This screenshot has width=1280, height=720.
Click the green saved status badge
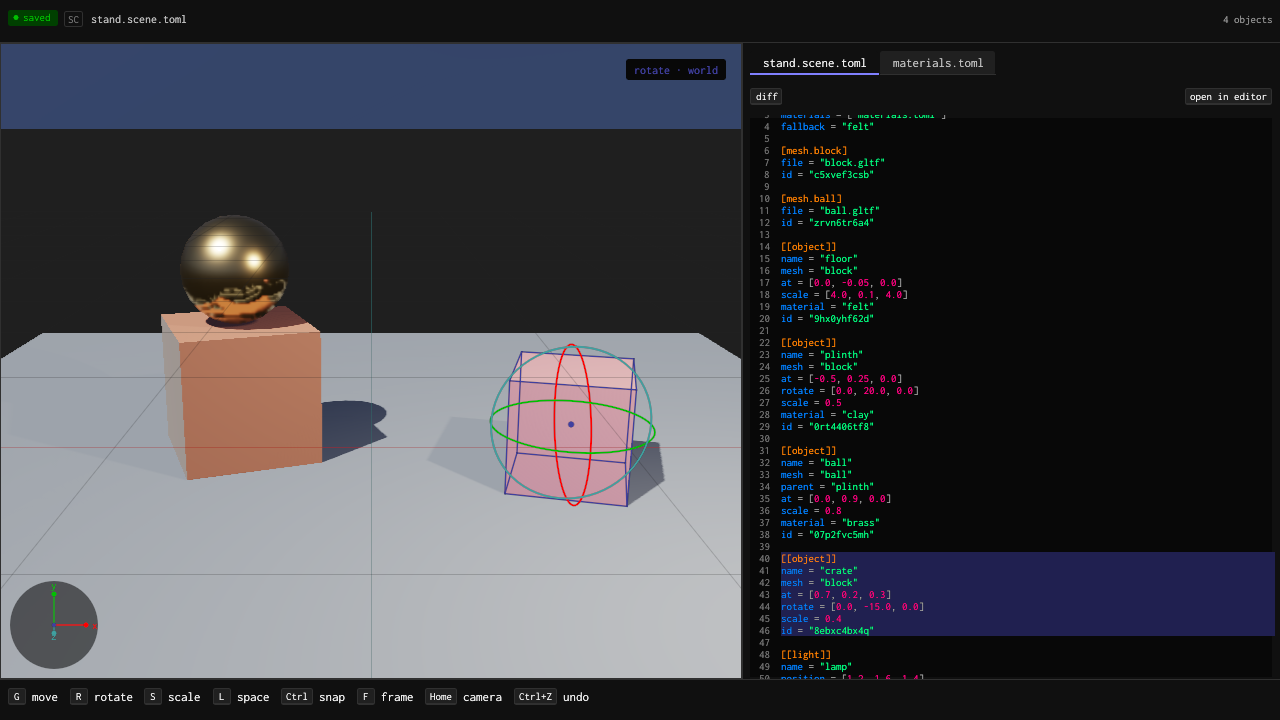[x=33, y=18]
